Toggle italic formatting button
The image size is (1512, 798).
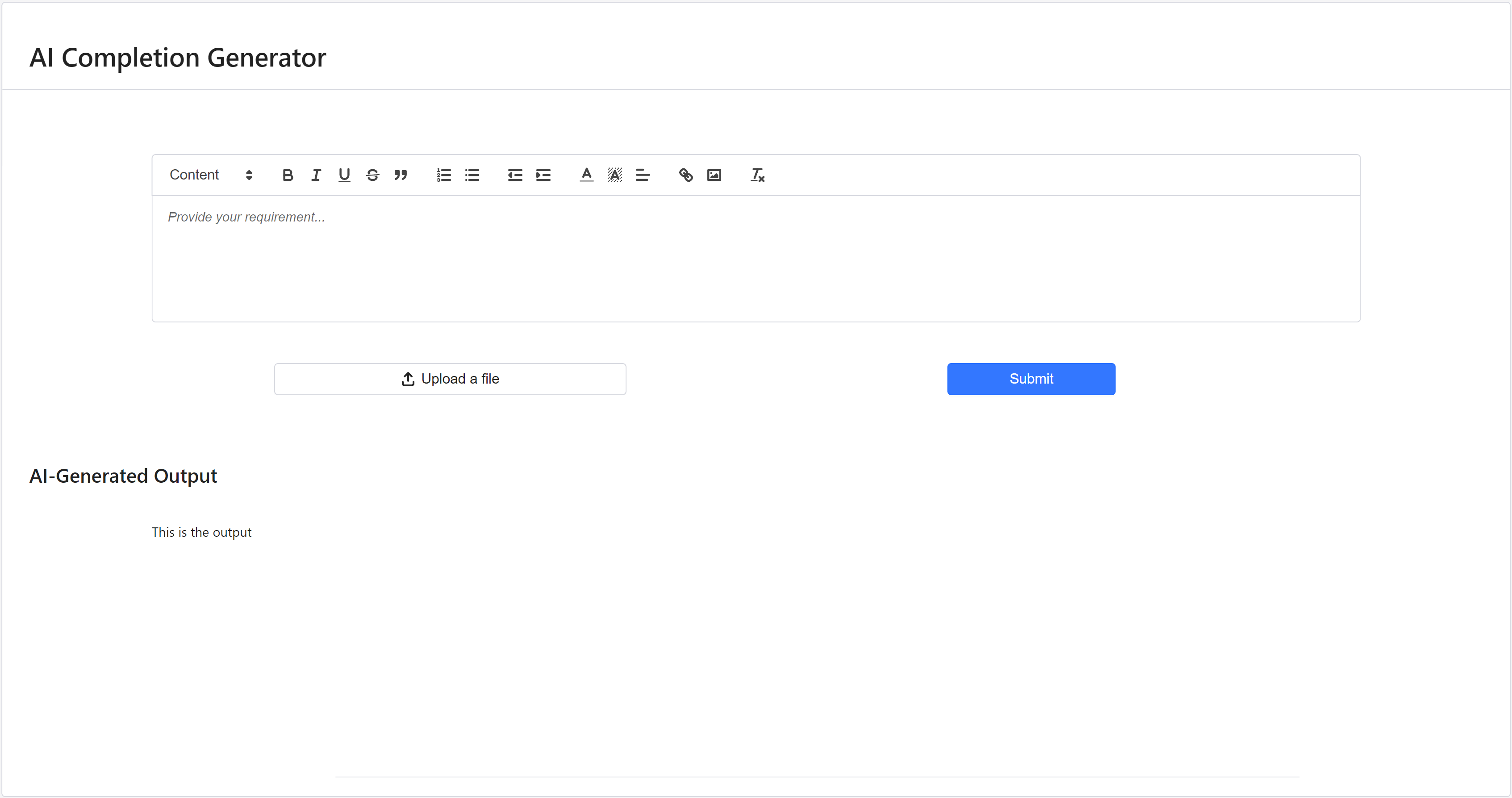point(316,175)
